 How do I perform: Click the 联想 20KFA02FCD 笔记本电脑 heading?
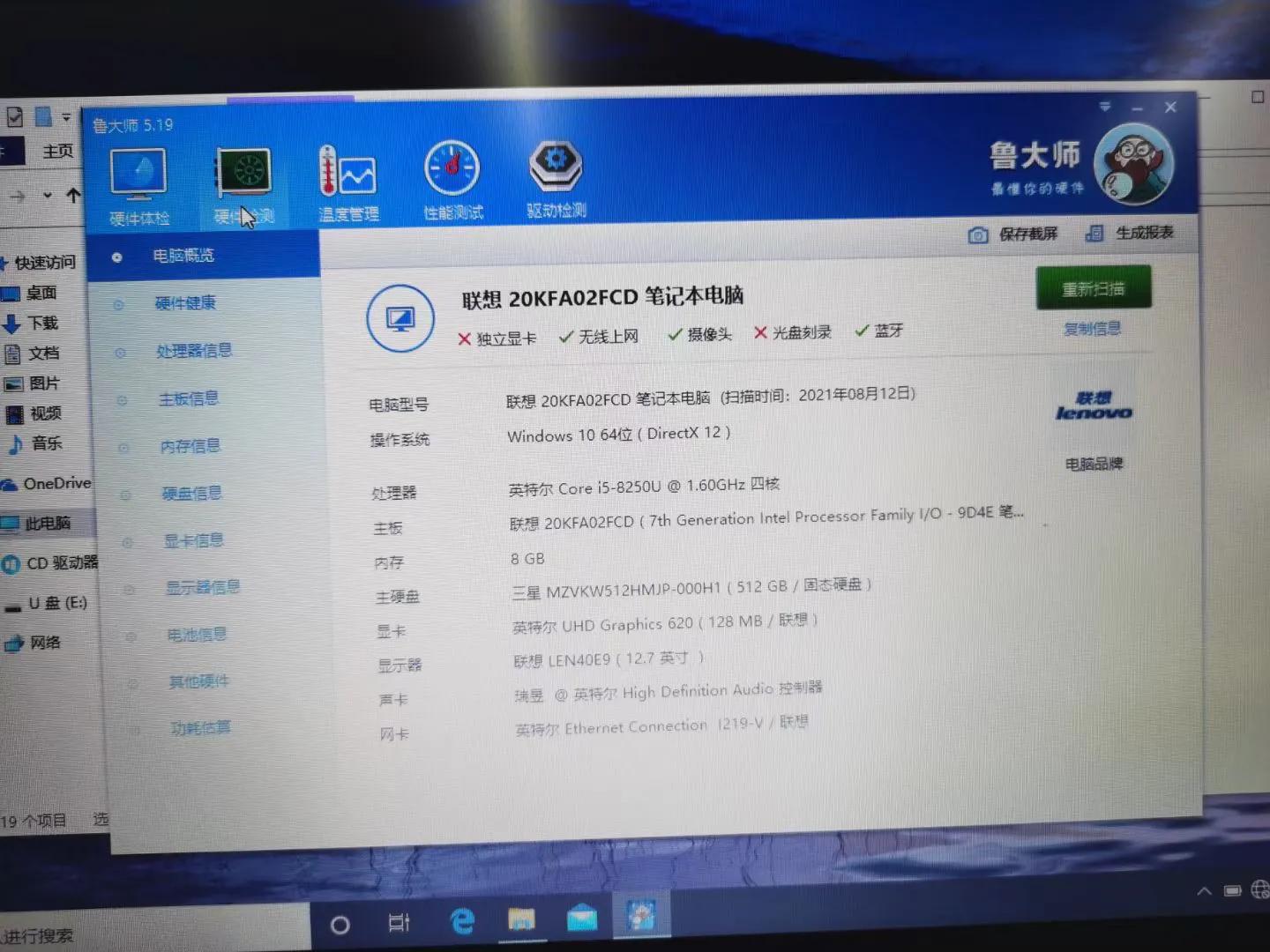click(602, 297)
